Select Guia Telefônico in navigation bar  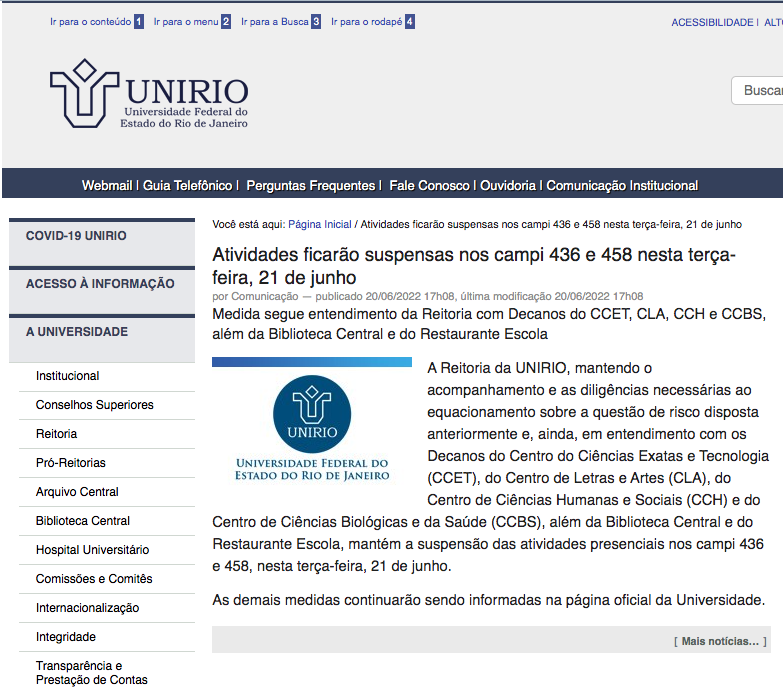187,185
